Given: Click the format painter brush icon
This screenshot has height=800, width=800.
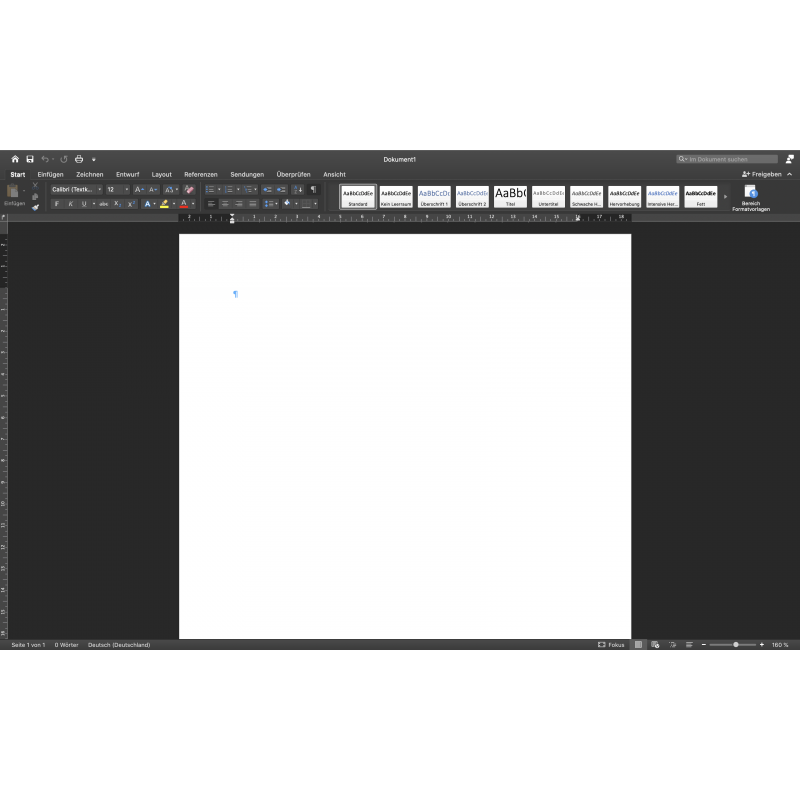Looking at the screenshot, I should click(x=35, y=206).
